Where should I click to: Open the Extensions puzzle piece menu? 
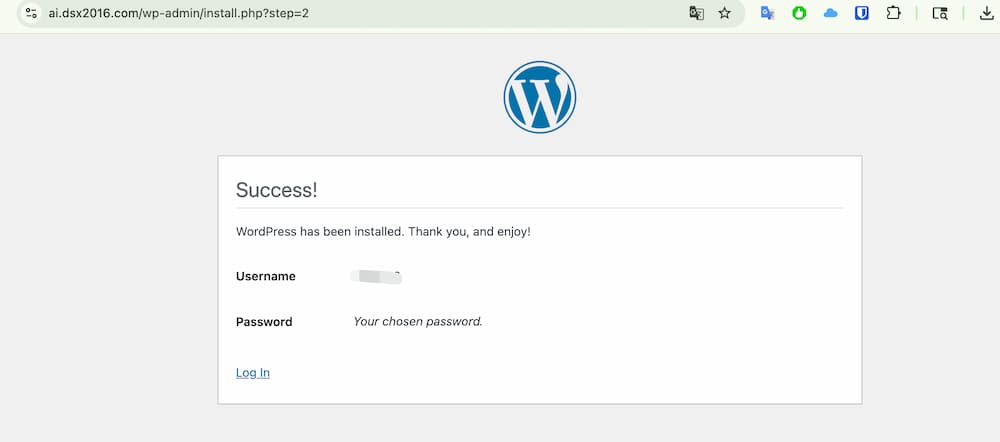893,13
